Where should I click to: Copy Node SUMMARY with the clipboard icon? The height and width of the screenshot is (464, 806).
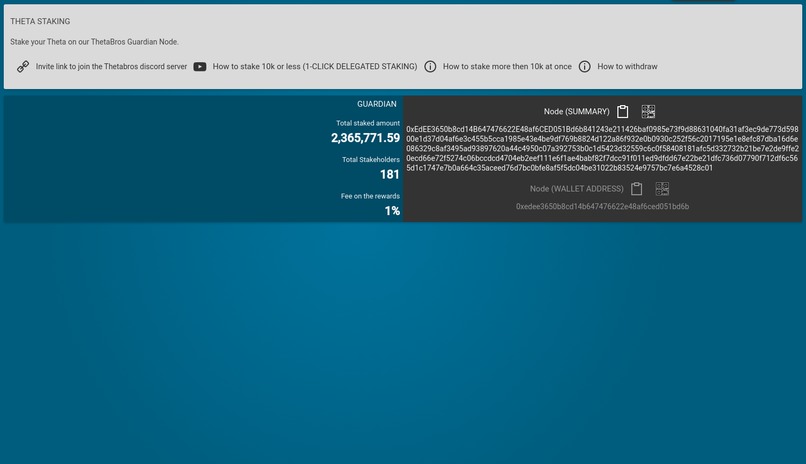622,112
